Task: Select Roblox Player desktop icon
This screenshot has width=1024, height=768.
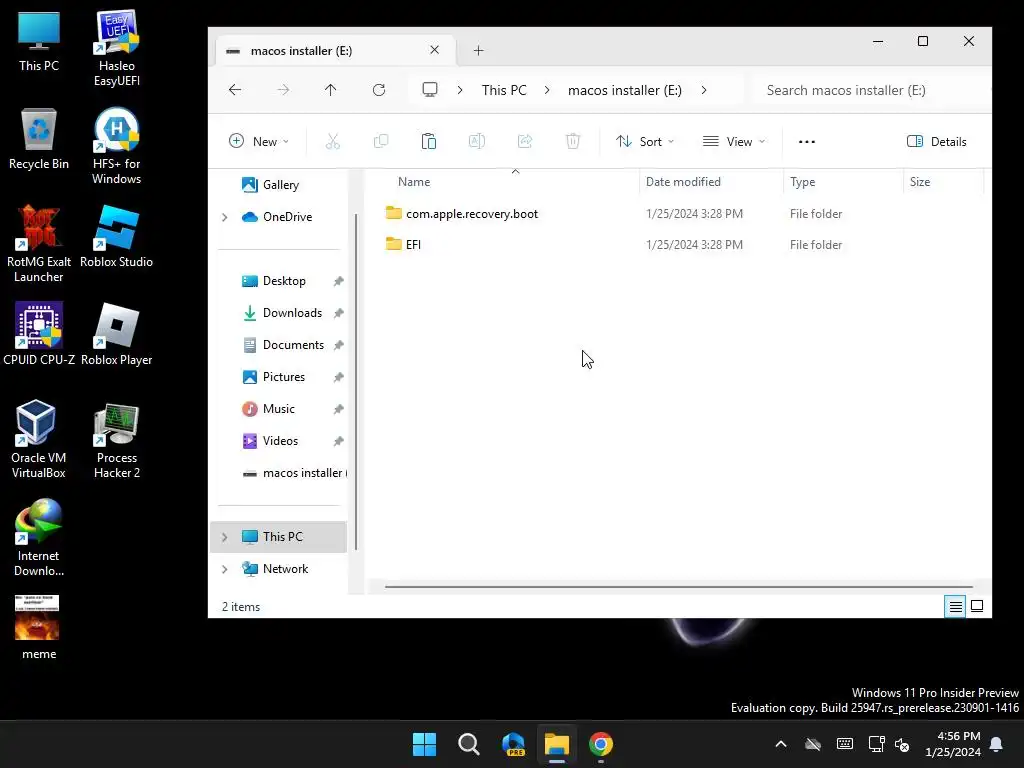Action: [x=117, y=334]
